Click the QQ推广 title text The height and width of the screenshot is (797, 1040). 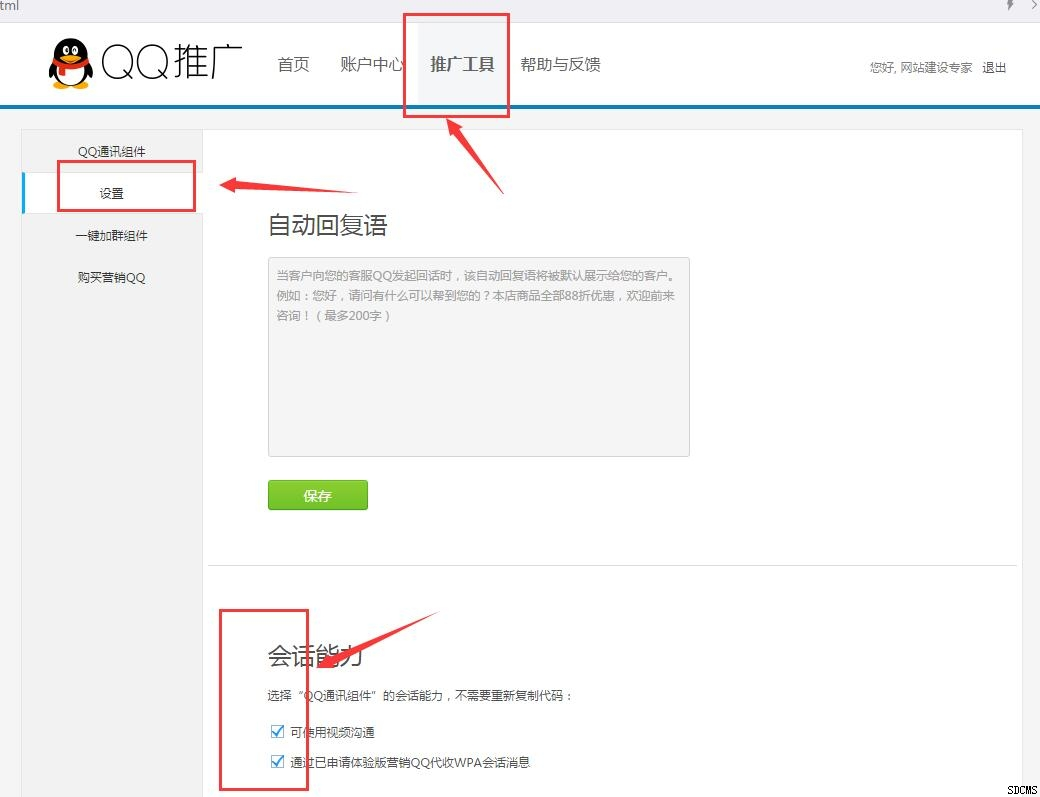(x=171, y=62)
